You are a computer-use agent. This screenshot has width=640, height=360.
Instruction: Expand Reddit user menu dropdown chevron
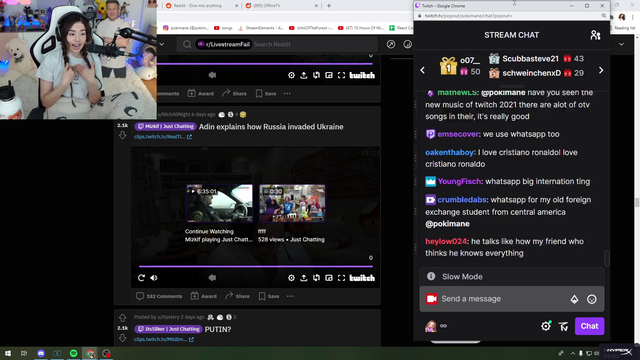[621, 44]
